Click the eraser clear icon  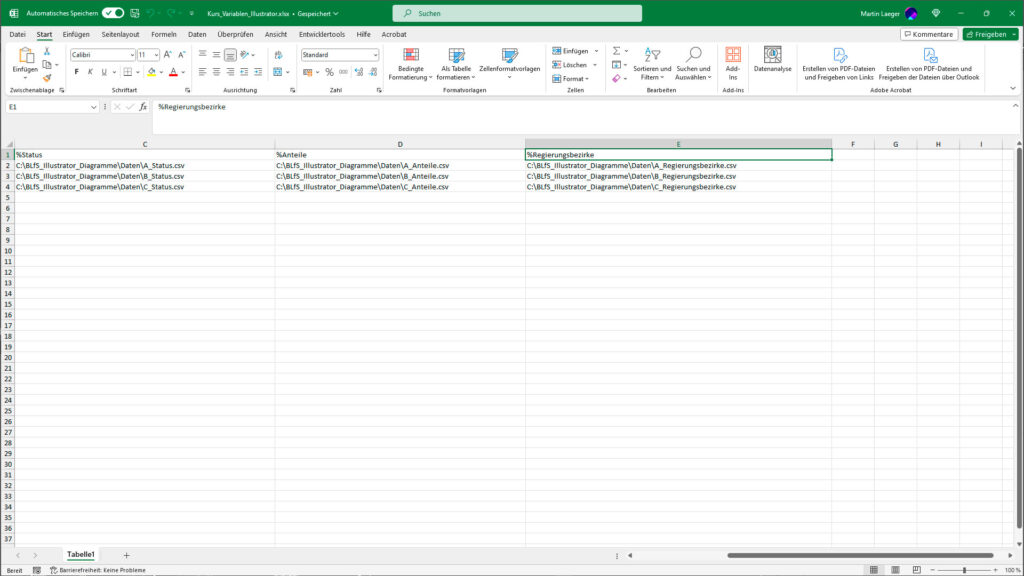pyautogui.click(x=616, y=78)
